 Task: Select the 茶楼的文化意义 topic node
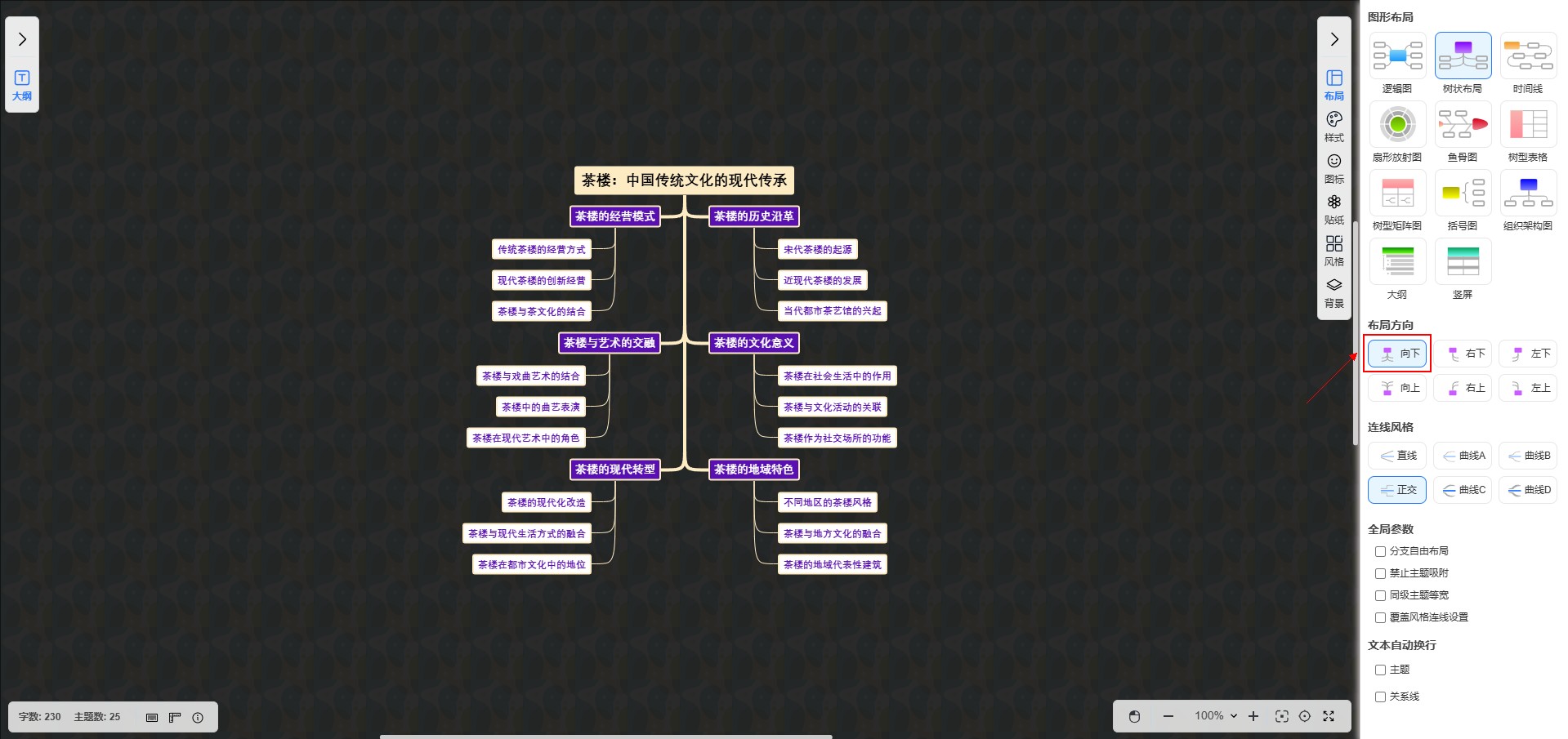tap(753, 343)
